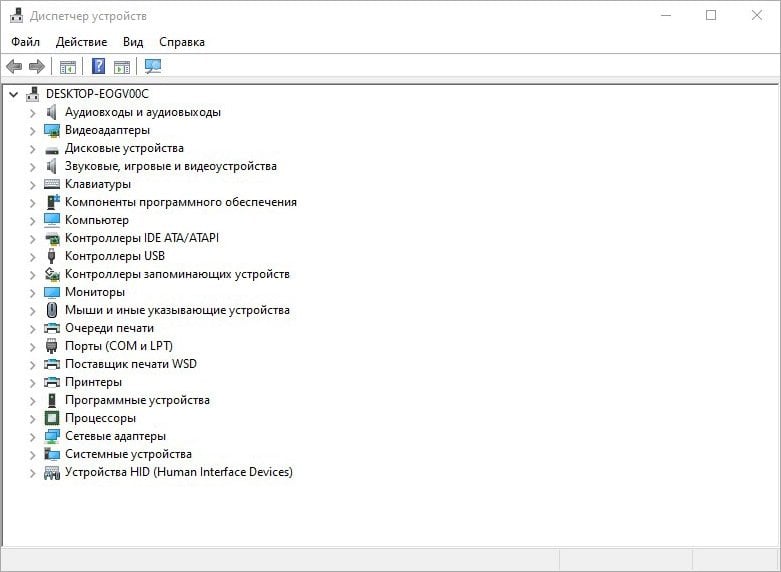Screen dimensions: 781x572
Task: Select the DESKTOP-EOGV00C computer name
Action: pos(97,94)
